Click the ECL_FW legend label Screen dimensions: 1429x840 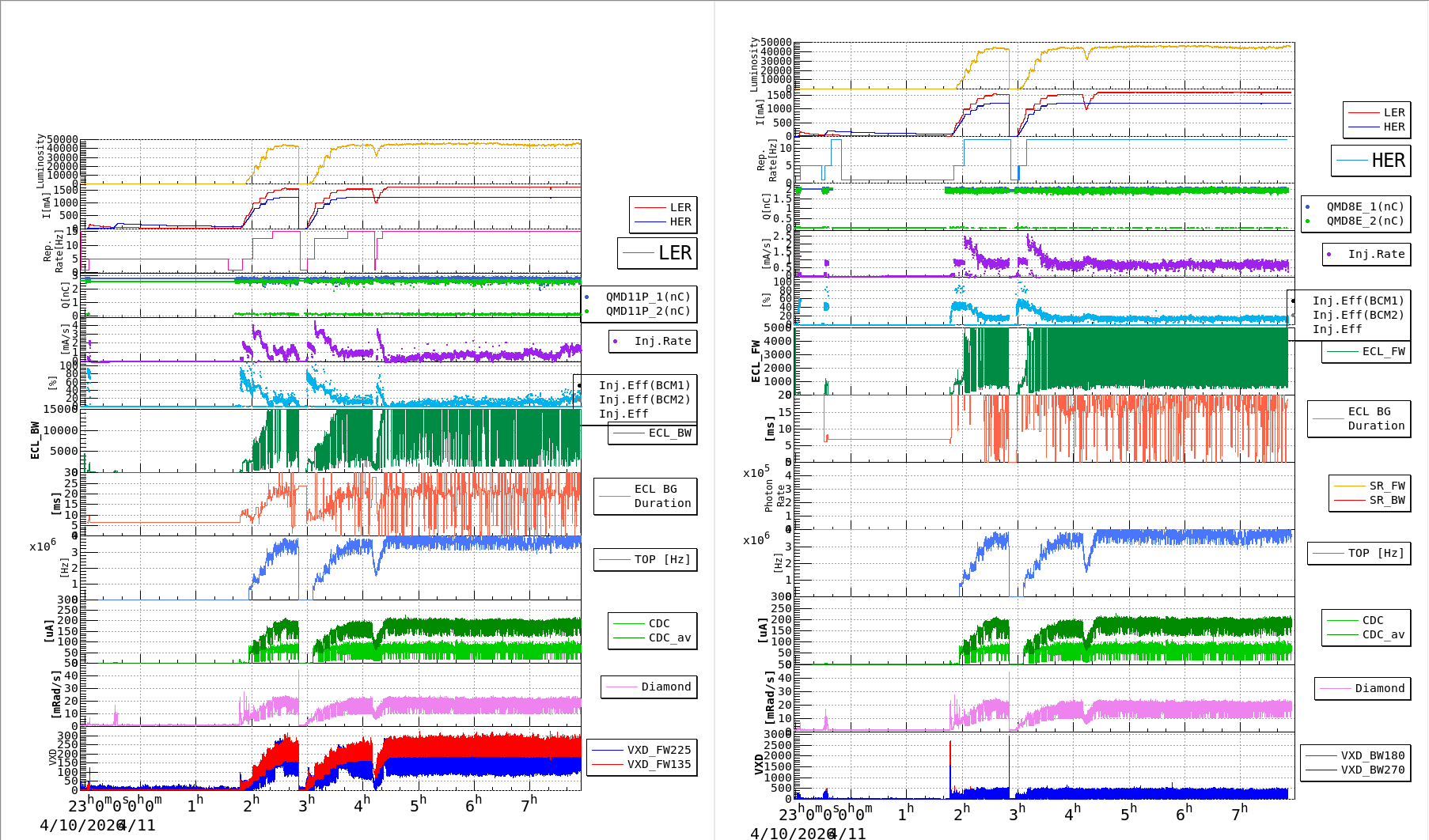click(x=1382, y=351)
